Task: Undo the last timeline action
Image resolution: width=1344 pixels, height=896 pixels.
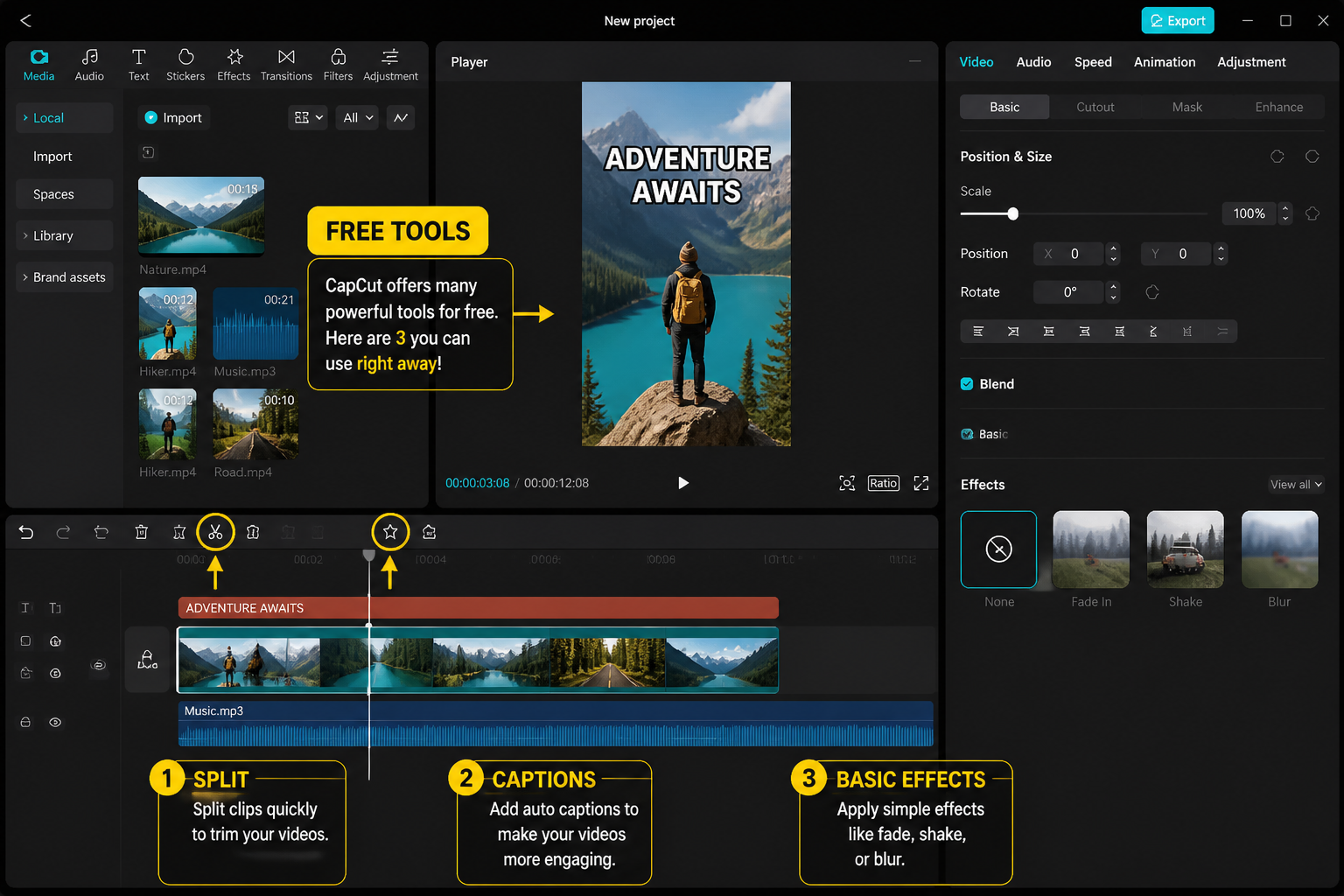Action: tap(26, 532)
